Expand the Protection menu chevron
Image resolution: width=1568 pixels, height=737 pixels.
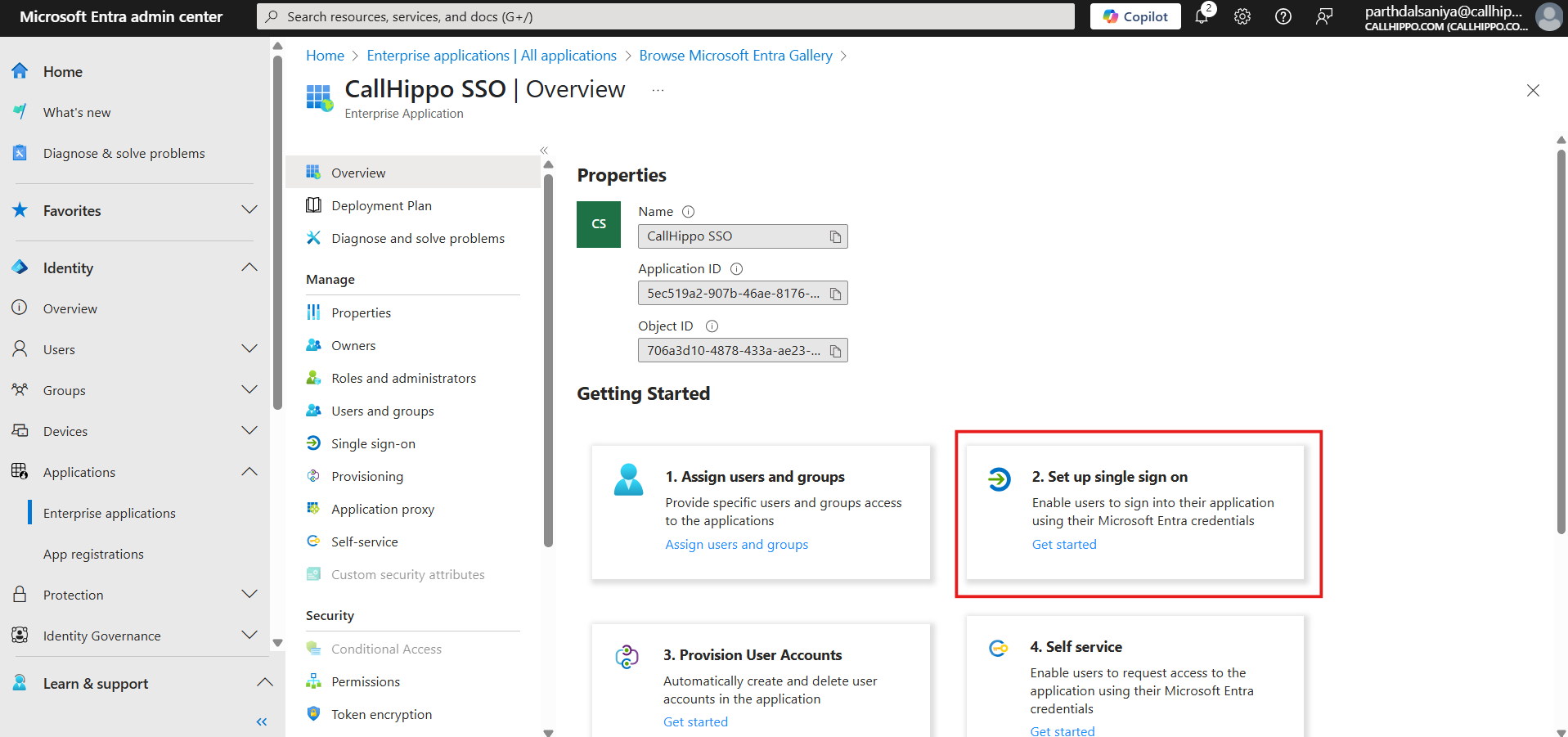(249, 595)
